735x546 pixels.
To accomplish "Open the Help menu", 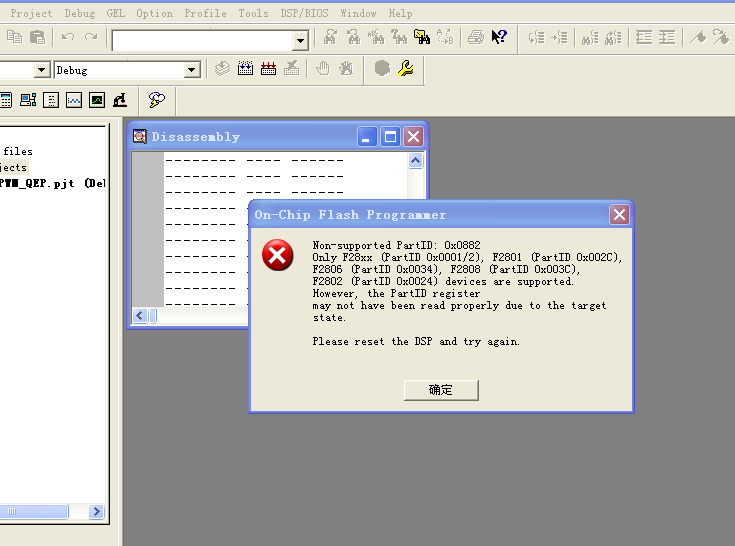I will point(400,14).
